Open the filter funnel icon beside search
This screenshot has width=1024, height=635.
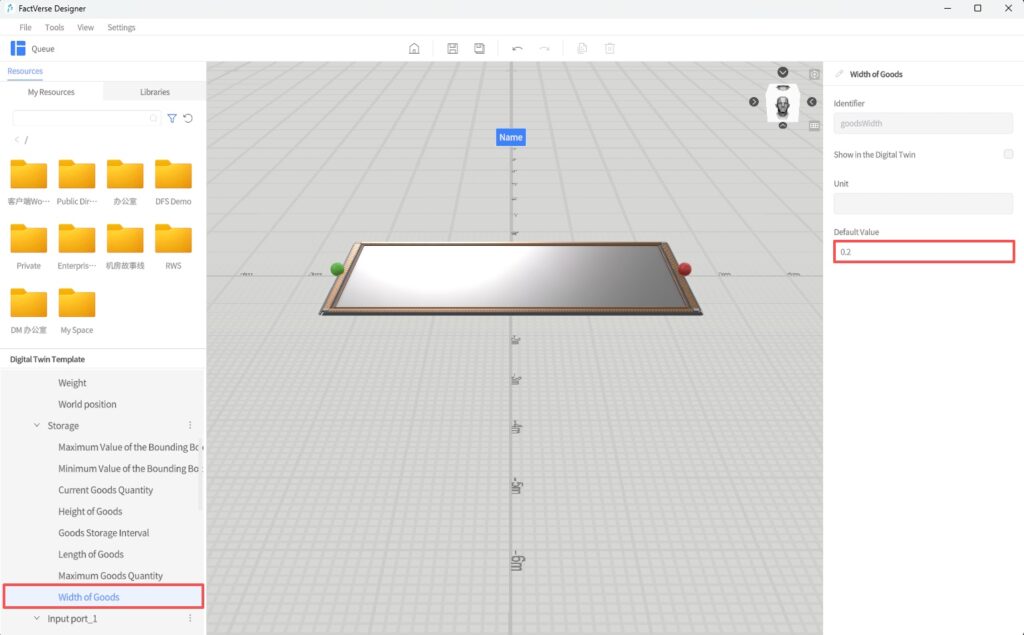[171, 118]
